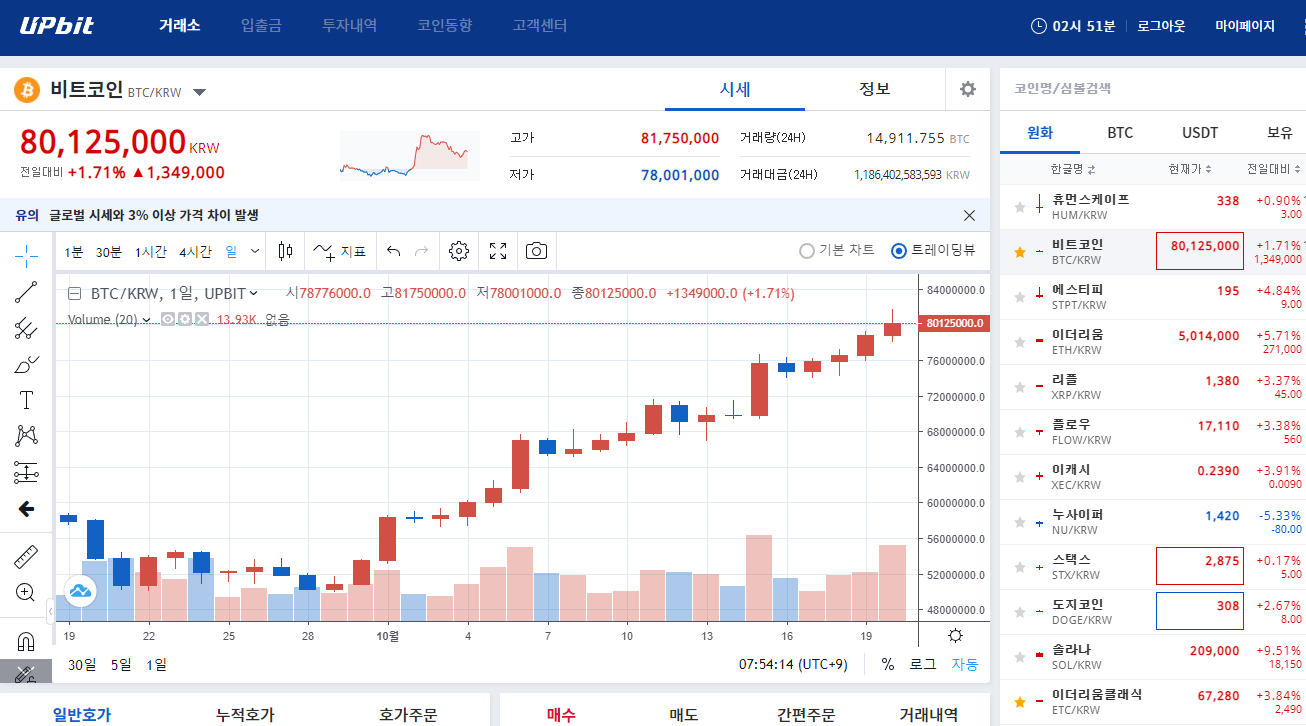Toggle 로그 logarithmic scale
This screenshot has width=1306, height=726.
922,664
